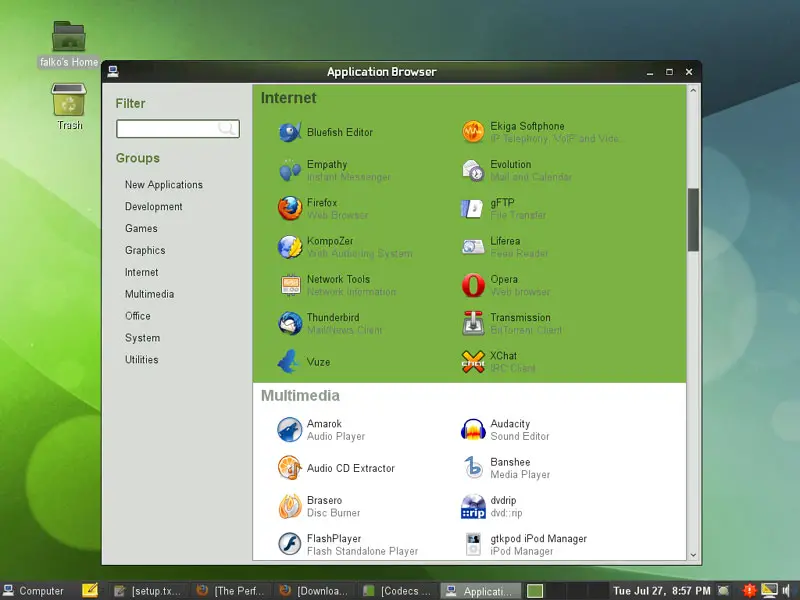Switch to the Codecs taskbar window

[x=398, y=591]
